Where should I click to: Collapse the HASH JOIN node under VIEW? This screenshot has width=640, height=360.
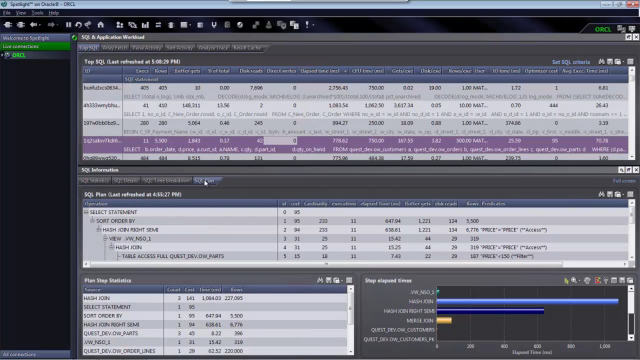(111, 247)
